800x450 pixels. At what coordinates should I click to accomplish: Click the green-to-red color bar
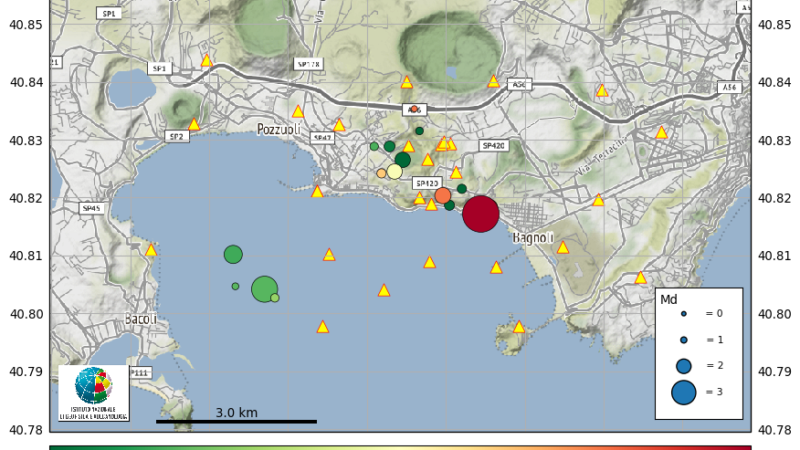(400, 446)
